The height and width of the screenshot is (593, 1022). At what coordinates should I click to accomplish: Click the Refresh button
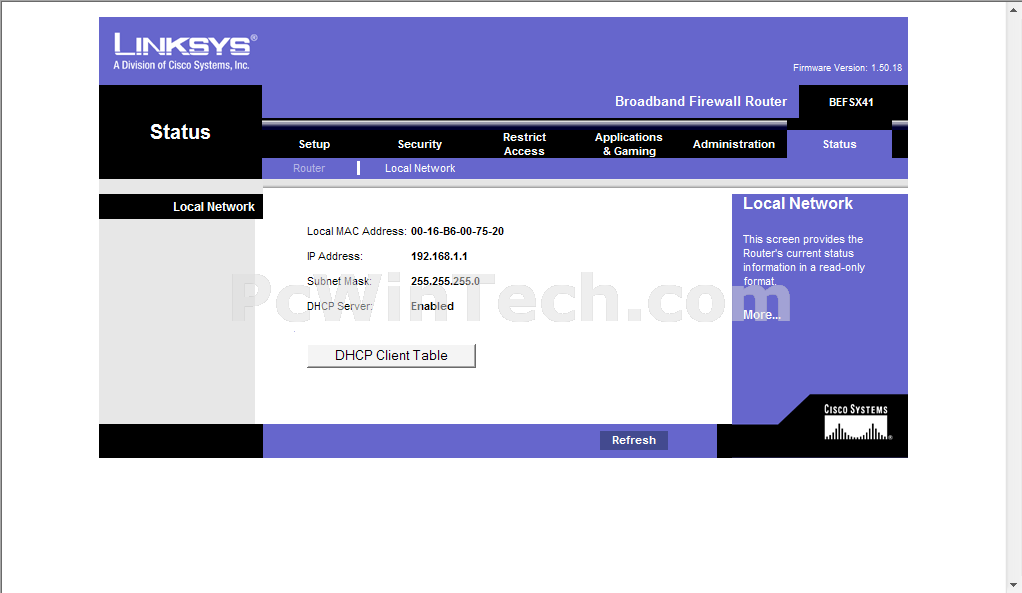pyautogui.click(x=634, y=441)
